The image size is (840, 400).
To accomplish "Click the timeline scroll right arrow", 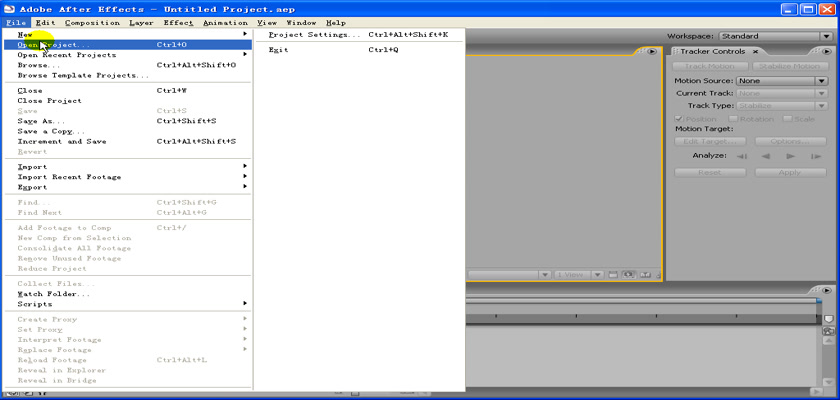I will point(817,392).
